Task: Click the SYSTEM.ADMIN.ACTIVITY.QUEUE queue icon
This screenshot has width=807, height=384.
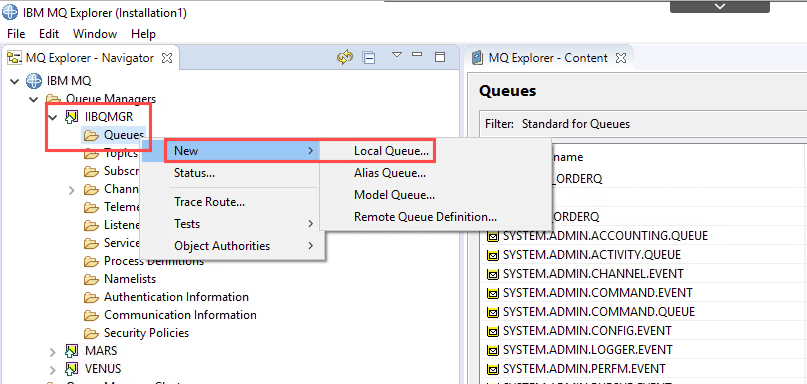Action: [x=493, y=255]
